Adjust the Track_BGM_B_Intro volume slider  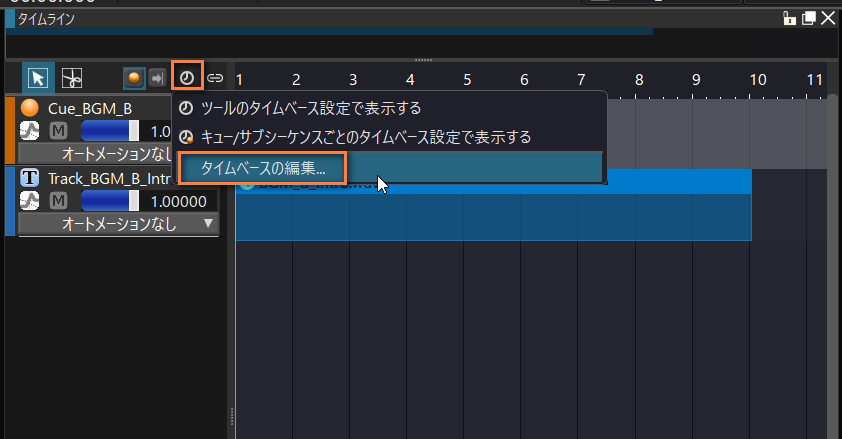(110, 201)
